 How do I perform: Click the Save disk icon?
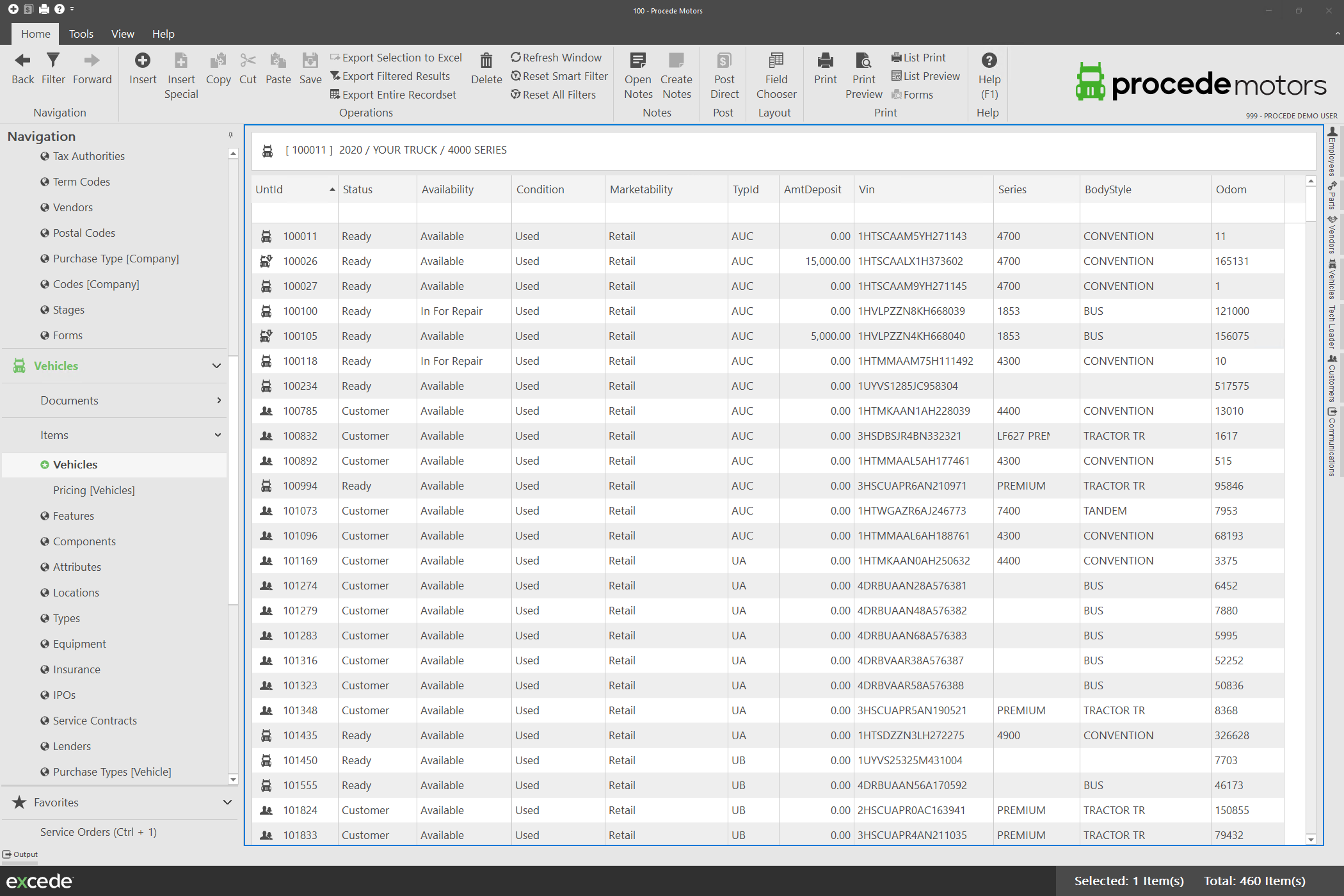310,61
